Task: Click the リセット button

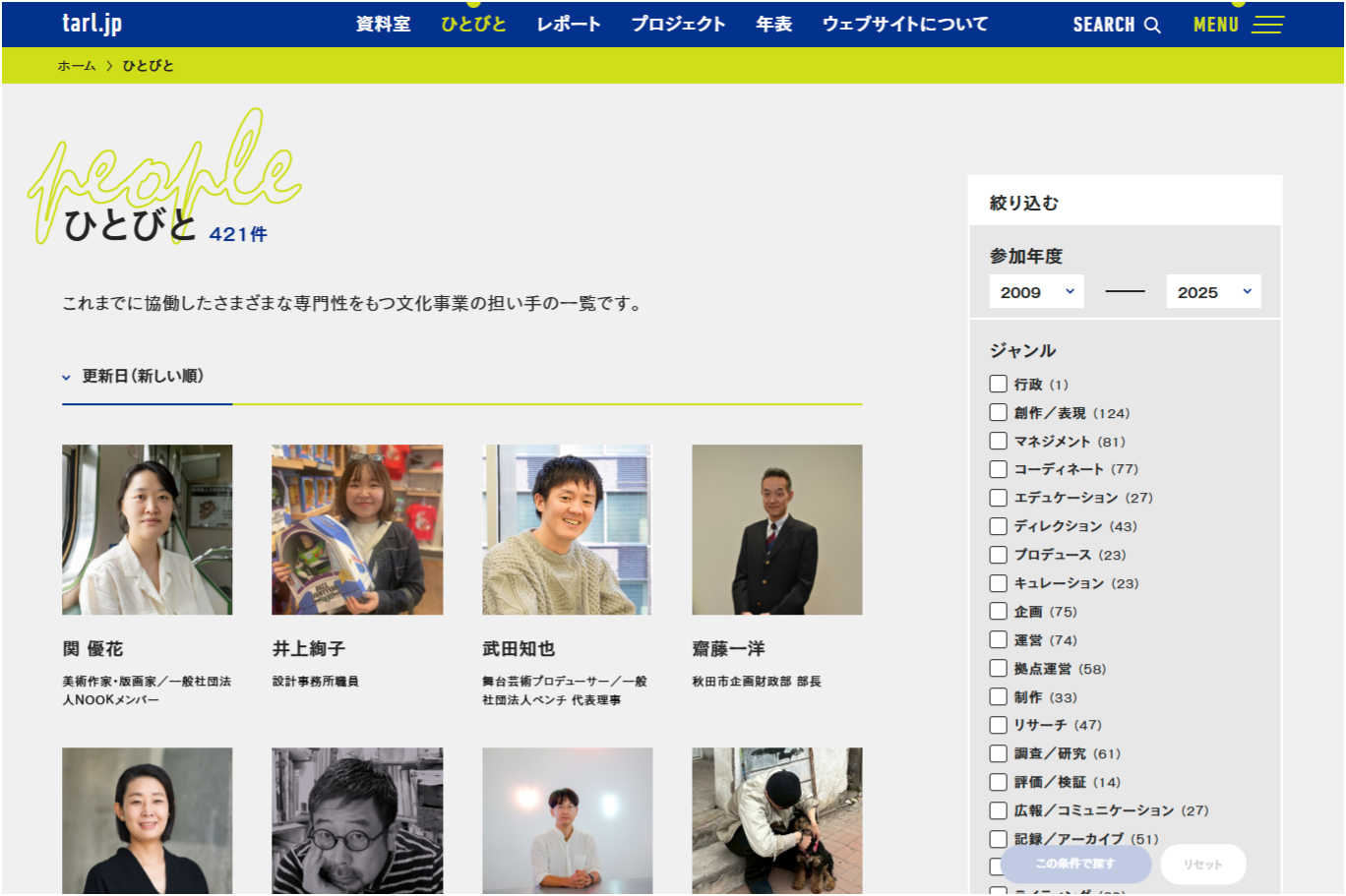Action: point(1202,864)
